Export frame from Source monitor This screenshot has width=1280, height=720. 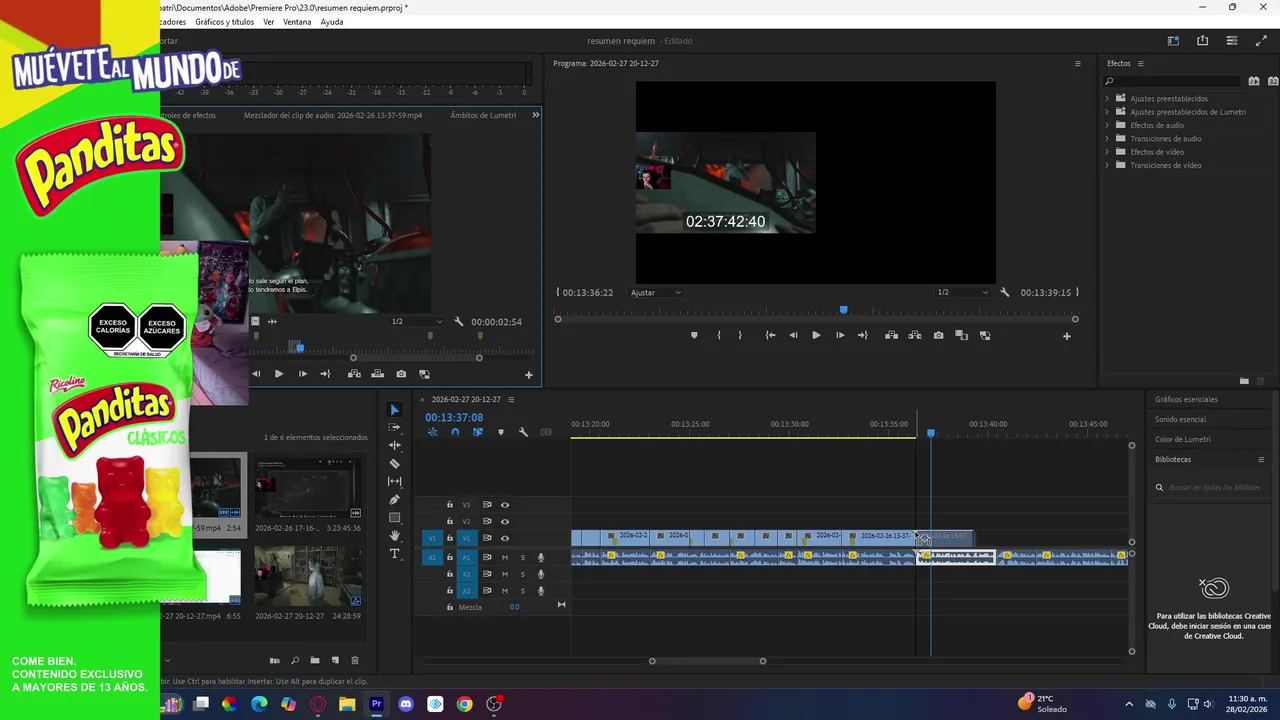click(401, 374)
